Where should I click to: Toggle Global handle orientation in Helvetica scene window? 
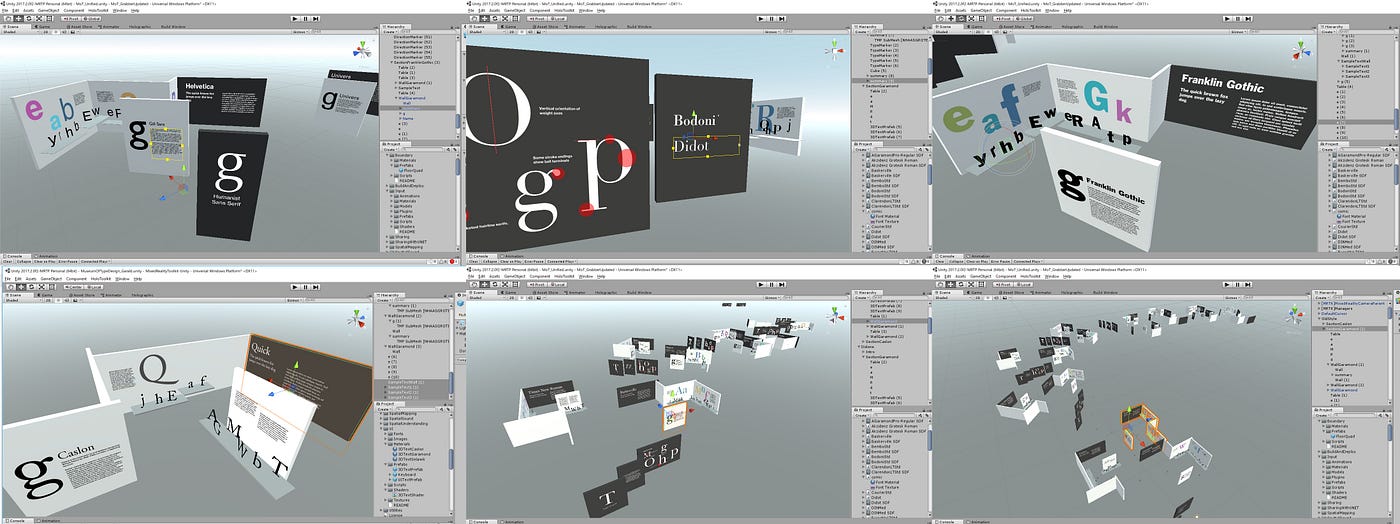(x=91, y=19)
